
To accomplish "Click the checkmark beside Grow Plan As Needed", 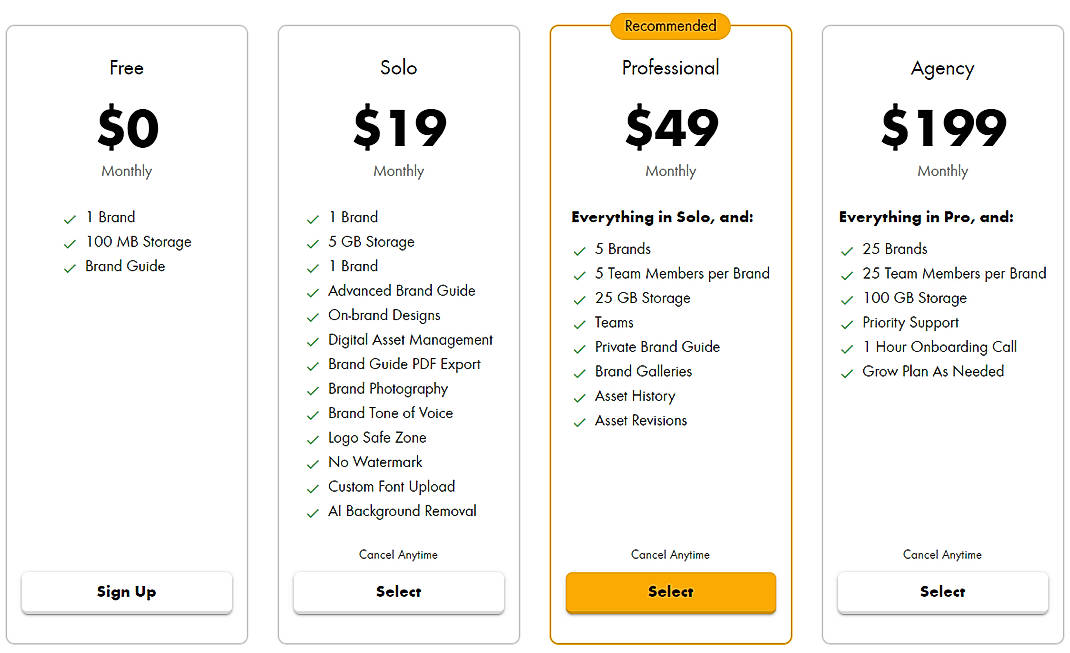I will 848,372.
